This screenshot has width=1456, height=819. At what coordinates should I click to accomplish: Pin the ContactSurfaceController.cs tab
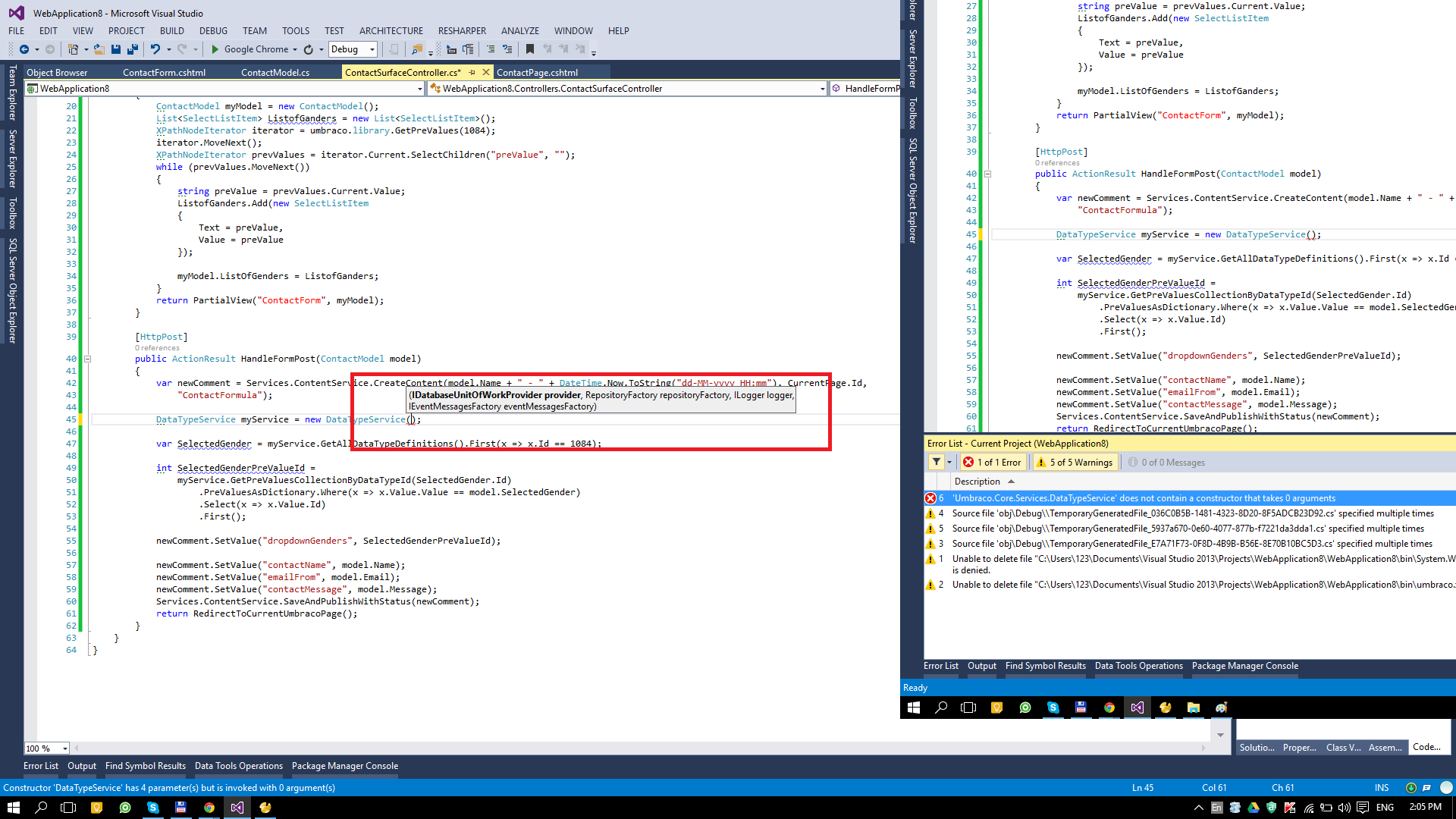click(x=472, y=73)
